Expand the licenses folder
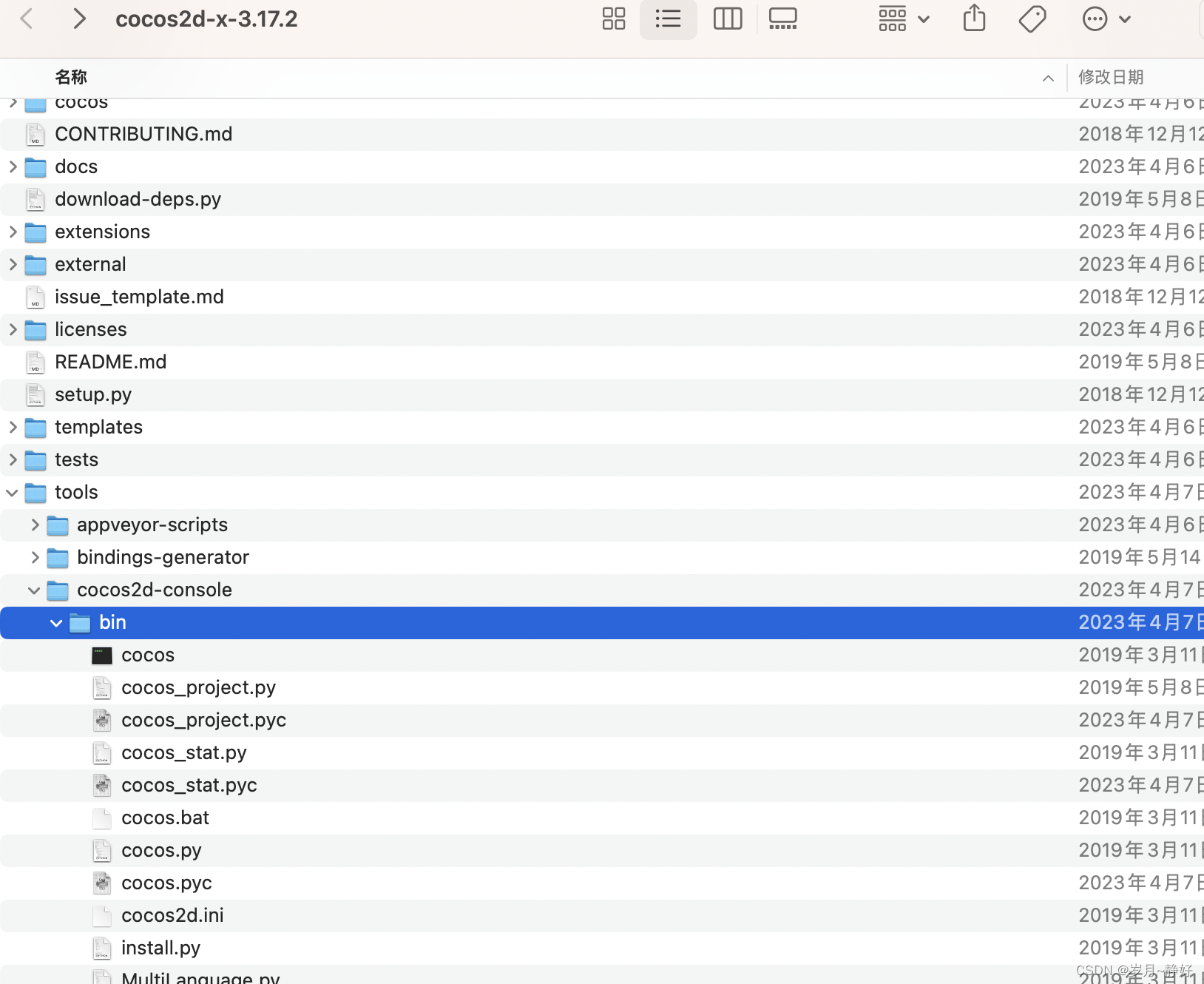Screen dimensions: 1204x984 (13, 329)
